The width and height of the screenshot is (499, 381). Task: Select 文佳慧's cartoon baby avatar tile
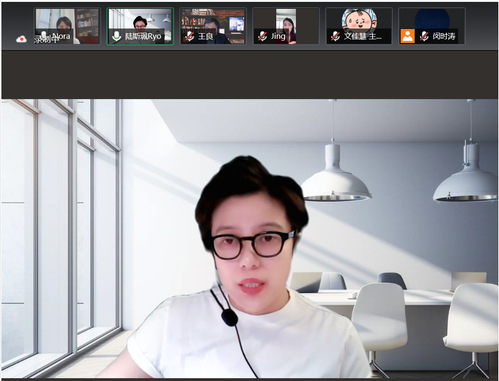click(x=359, y=26)
